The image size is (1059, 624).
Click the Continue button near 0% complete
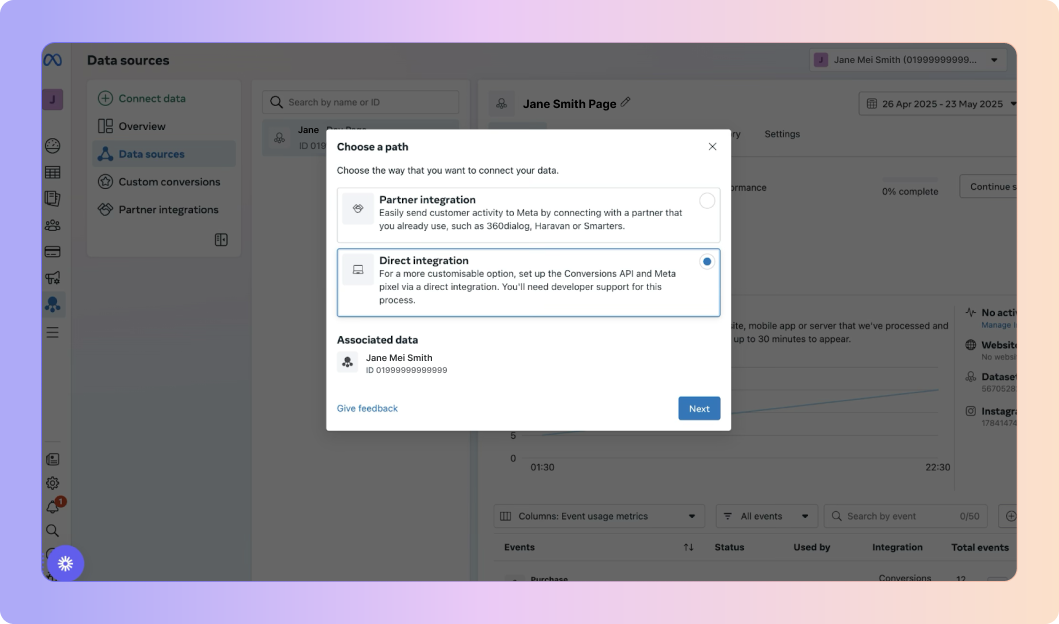[x=988, y=186]
